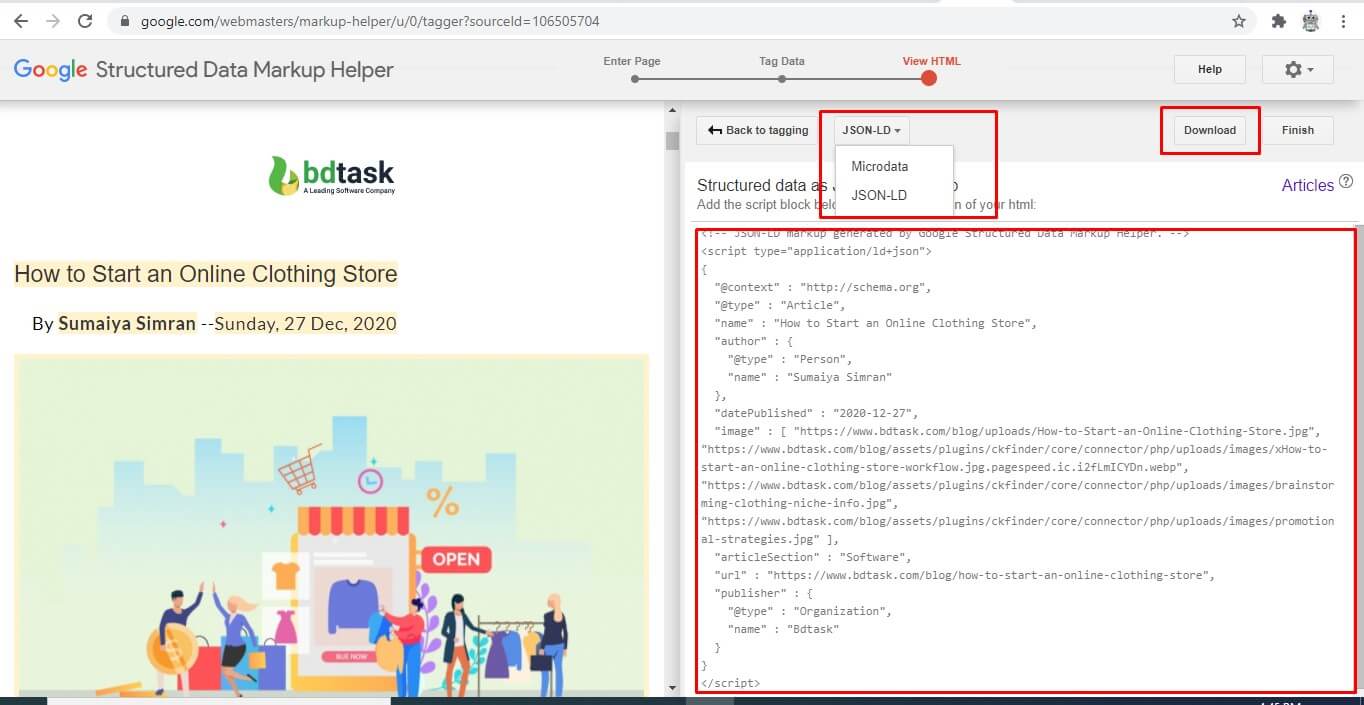The image size is (1364, 705).
Task: Select Microdata from format menu
Action: point(879,166)
